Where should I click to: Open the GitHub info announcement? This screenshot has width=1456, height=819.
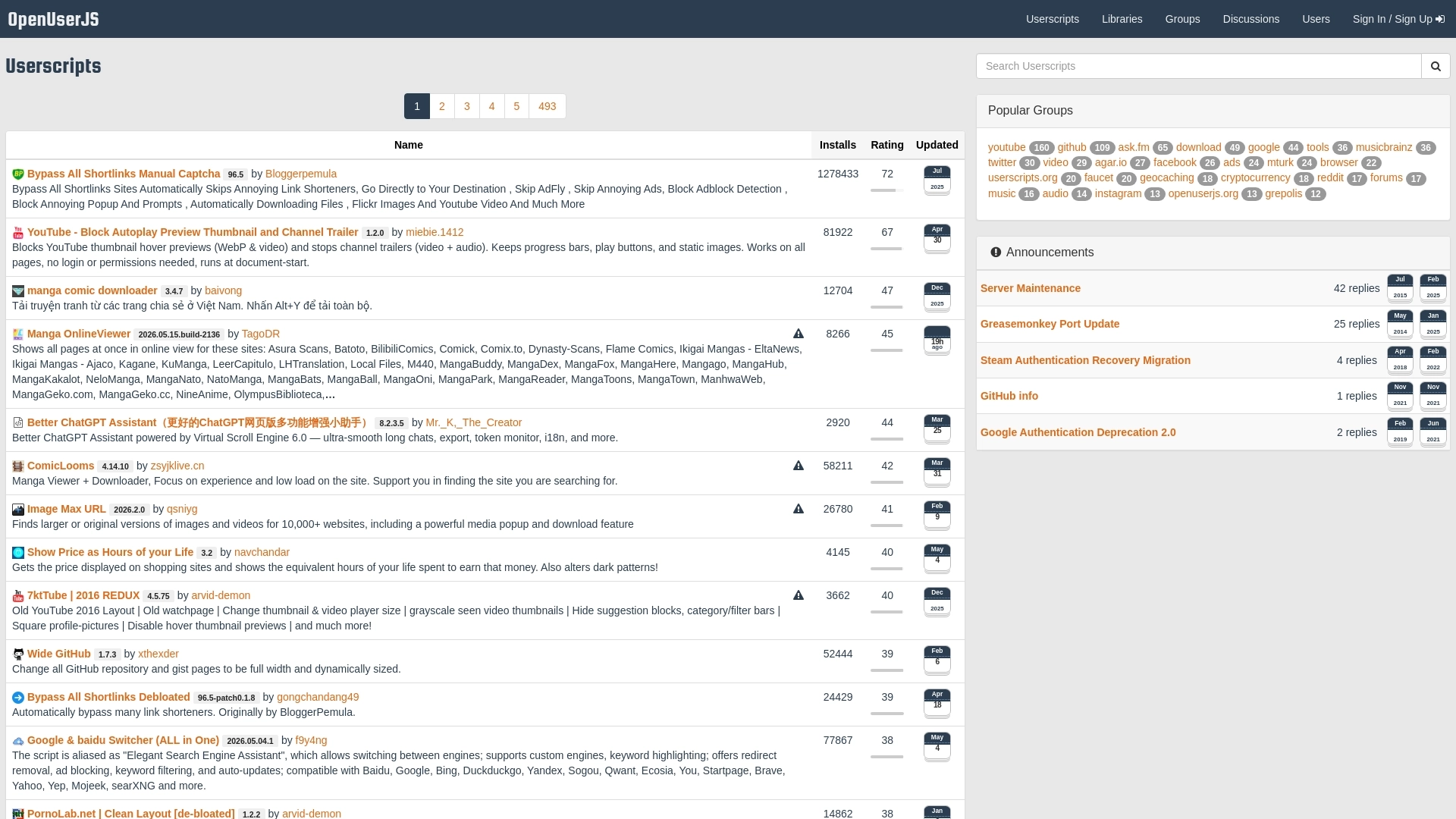(x=1009, y=396)
